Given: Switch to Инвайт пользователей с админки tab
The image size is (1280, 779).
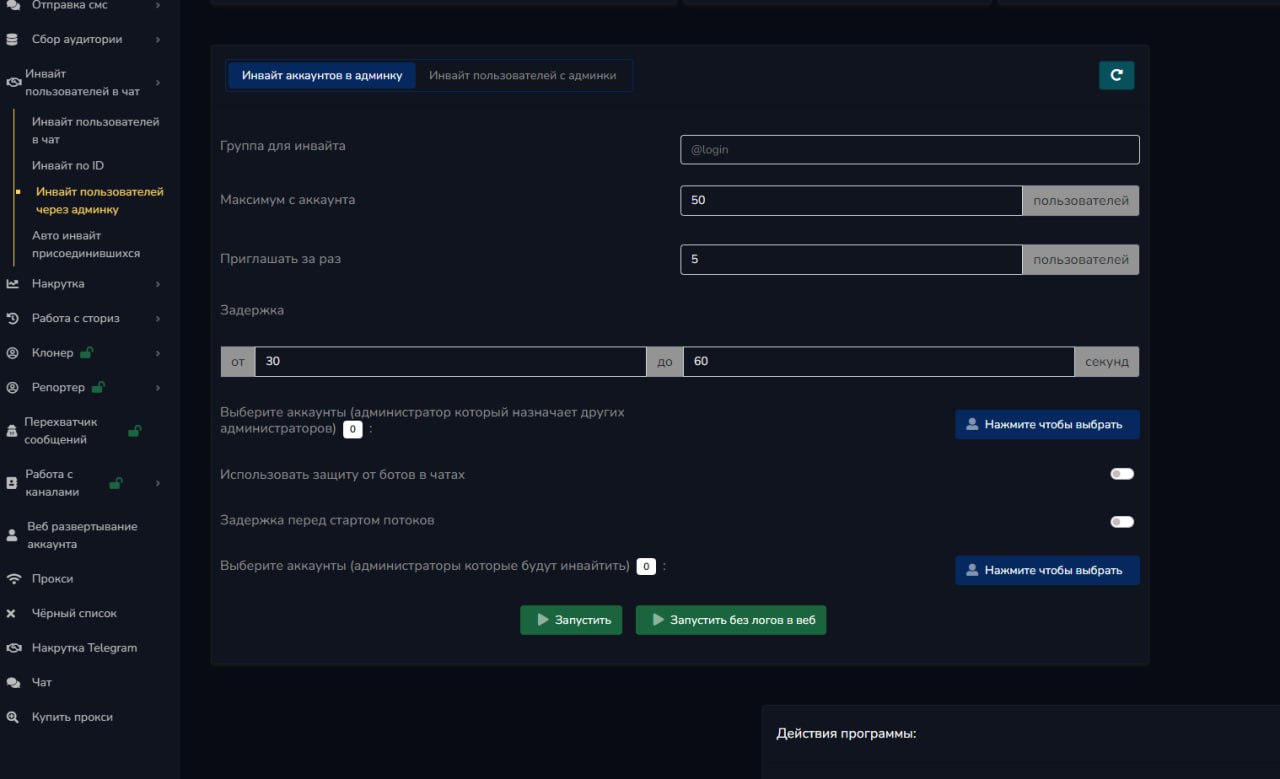Looking at the screenshot, I should (522, 76).
